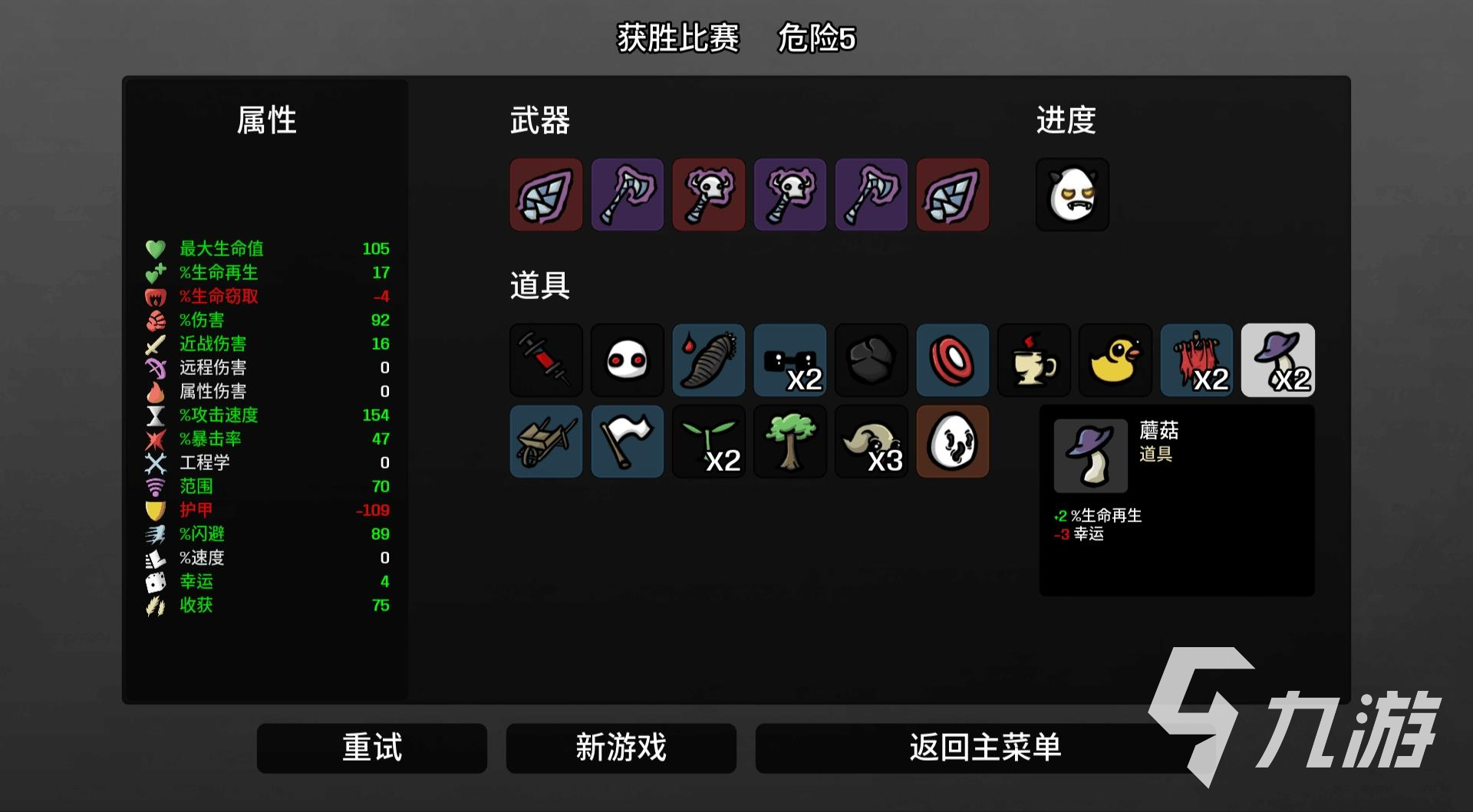Select the rubber duck item
The image size is (1473, 812).
click(x=1115, y=360)
